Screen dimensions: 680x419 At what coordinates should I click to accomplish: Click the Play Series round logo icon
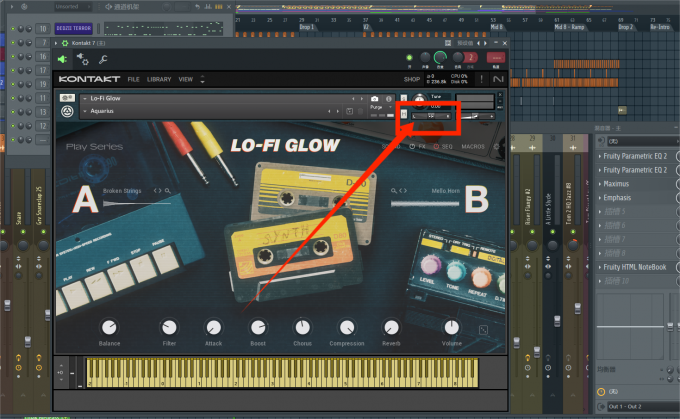pos(67,111)
